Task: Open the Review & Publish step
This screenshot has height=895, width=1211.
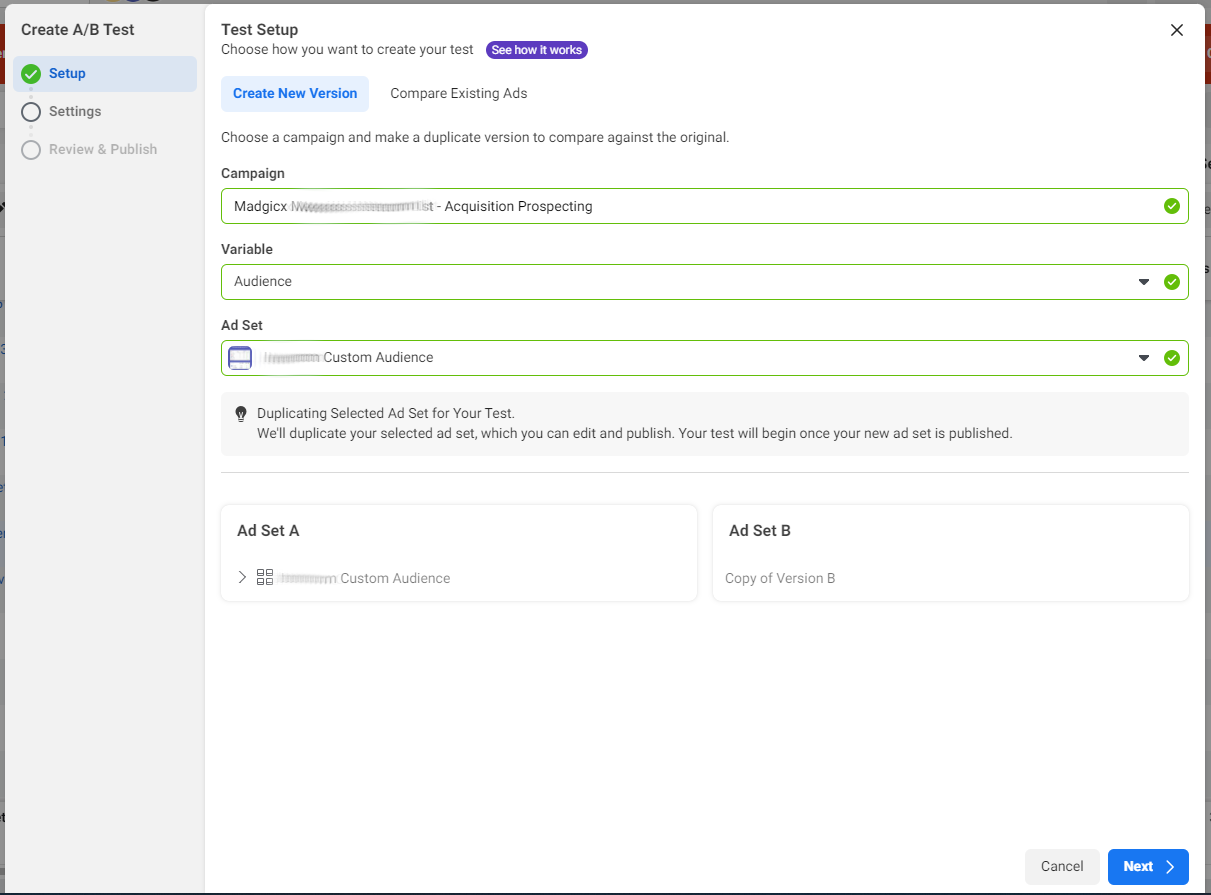Action: tap(103, 149)
